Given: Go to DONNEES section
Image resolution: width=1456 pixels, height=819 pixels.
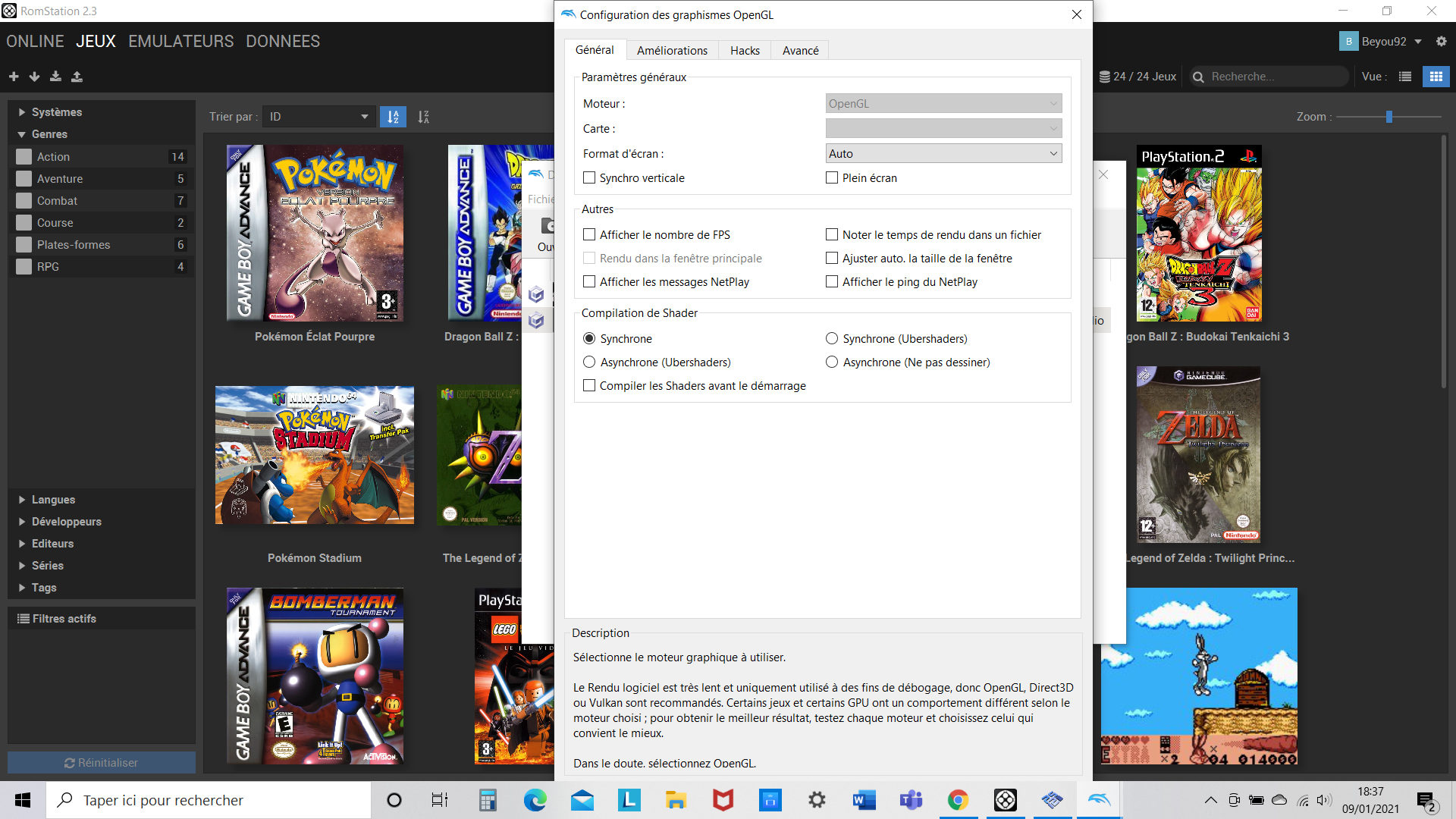Looking at the screenshot, I should 283,41.
